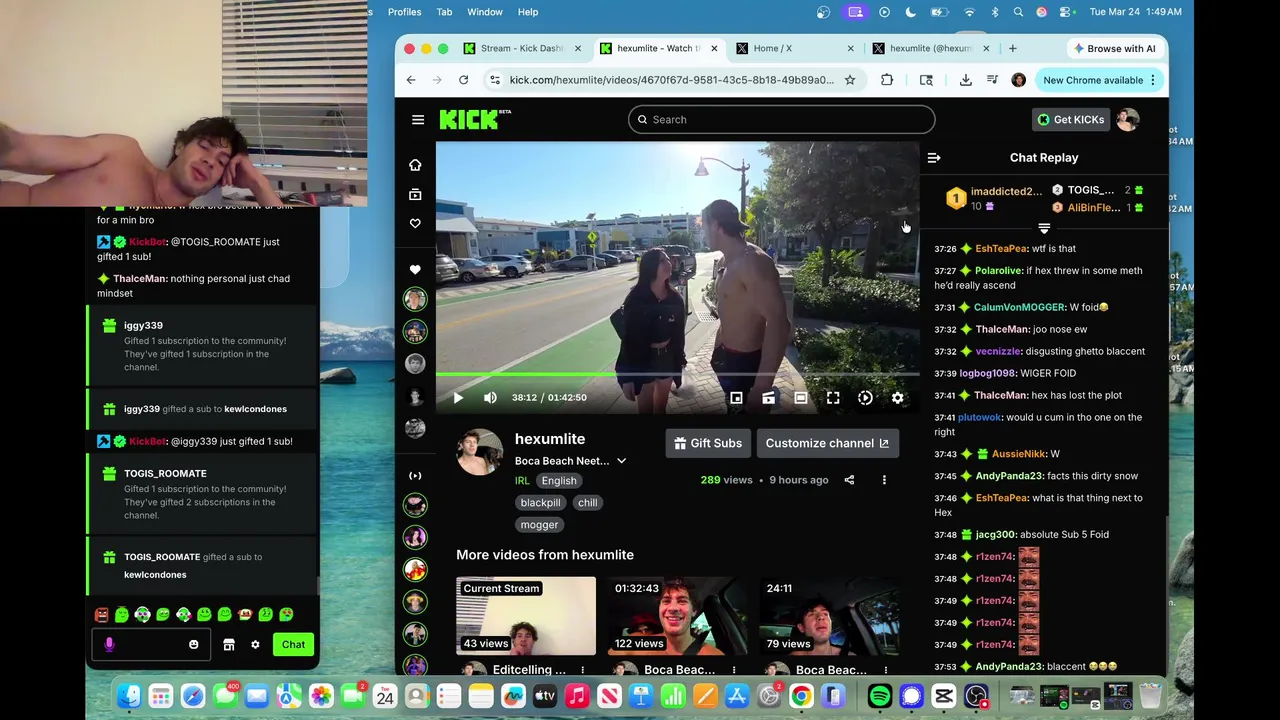The height and width of the screenshot is (720, 1280).
Task: Open the profile avatar menu on Kick
Action: point(1128,120)
